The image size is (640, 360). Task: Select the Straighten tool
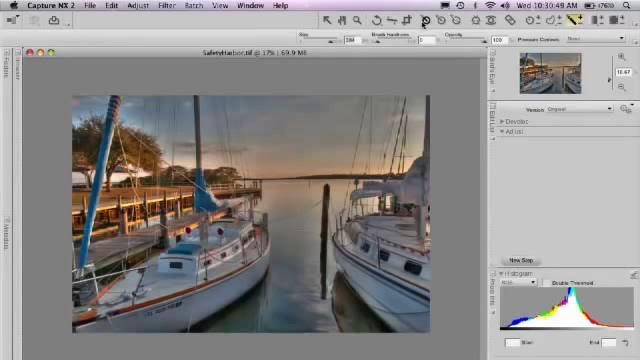[x=392, y=20]
